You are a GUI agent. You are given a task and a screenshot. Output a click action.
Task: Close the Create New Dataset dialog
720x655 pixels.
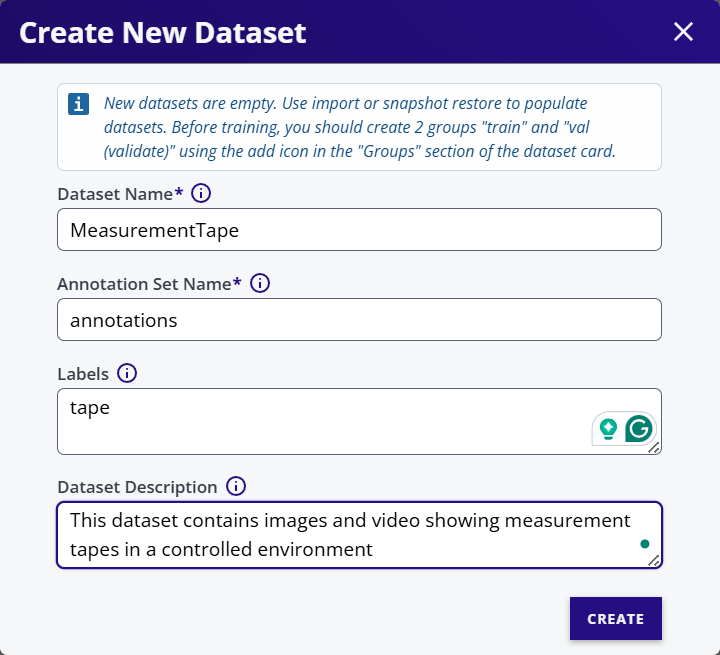pyautogui.click(x=683, y=32)
